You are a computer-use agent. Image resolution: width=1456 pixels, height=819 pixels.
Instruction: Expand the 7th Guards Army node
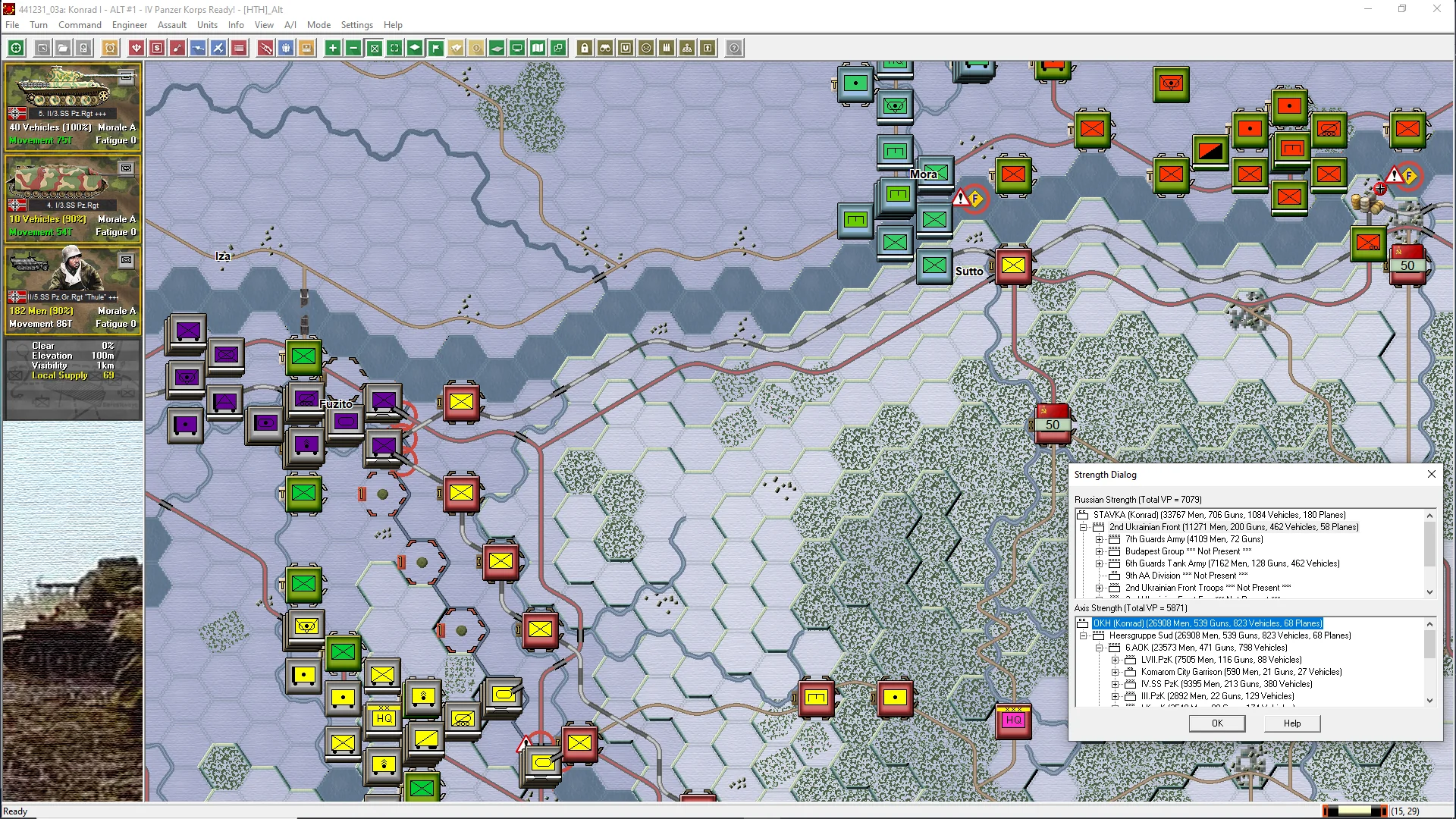click(1100, 539)
